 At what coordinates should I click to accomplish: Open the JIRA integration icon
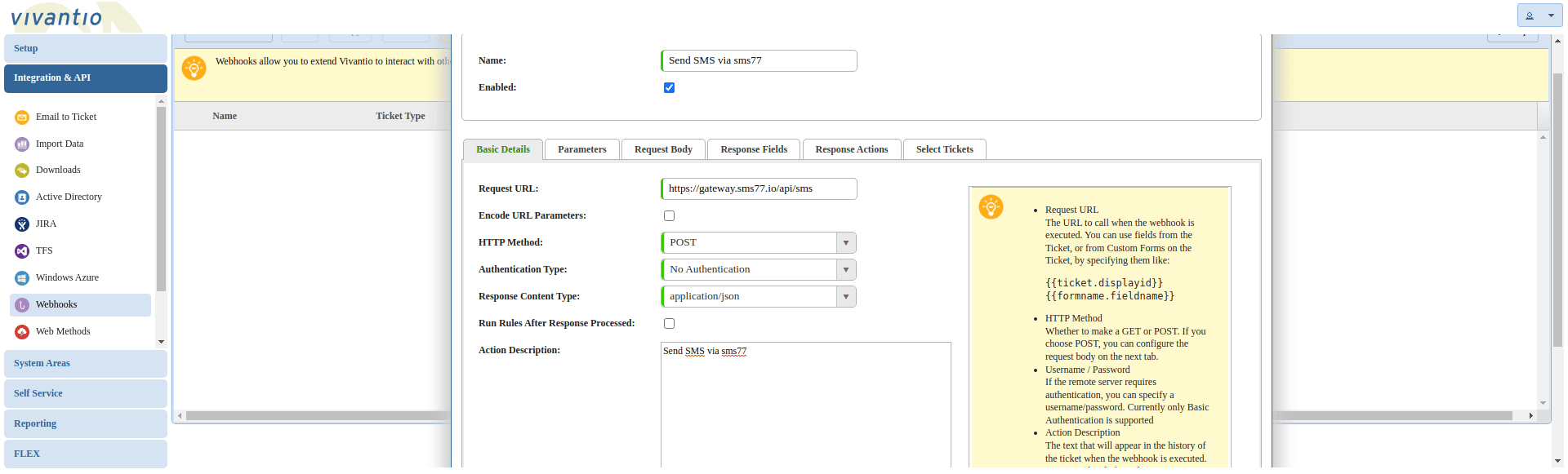click(x=22, y=224)
